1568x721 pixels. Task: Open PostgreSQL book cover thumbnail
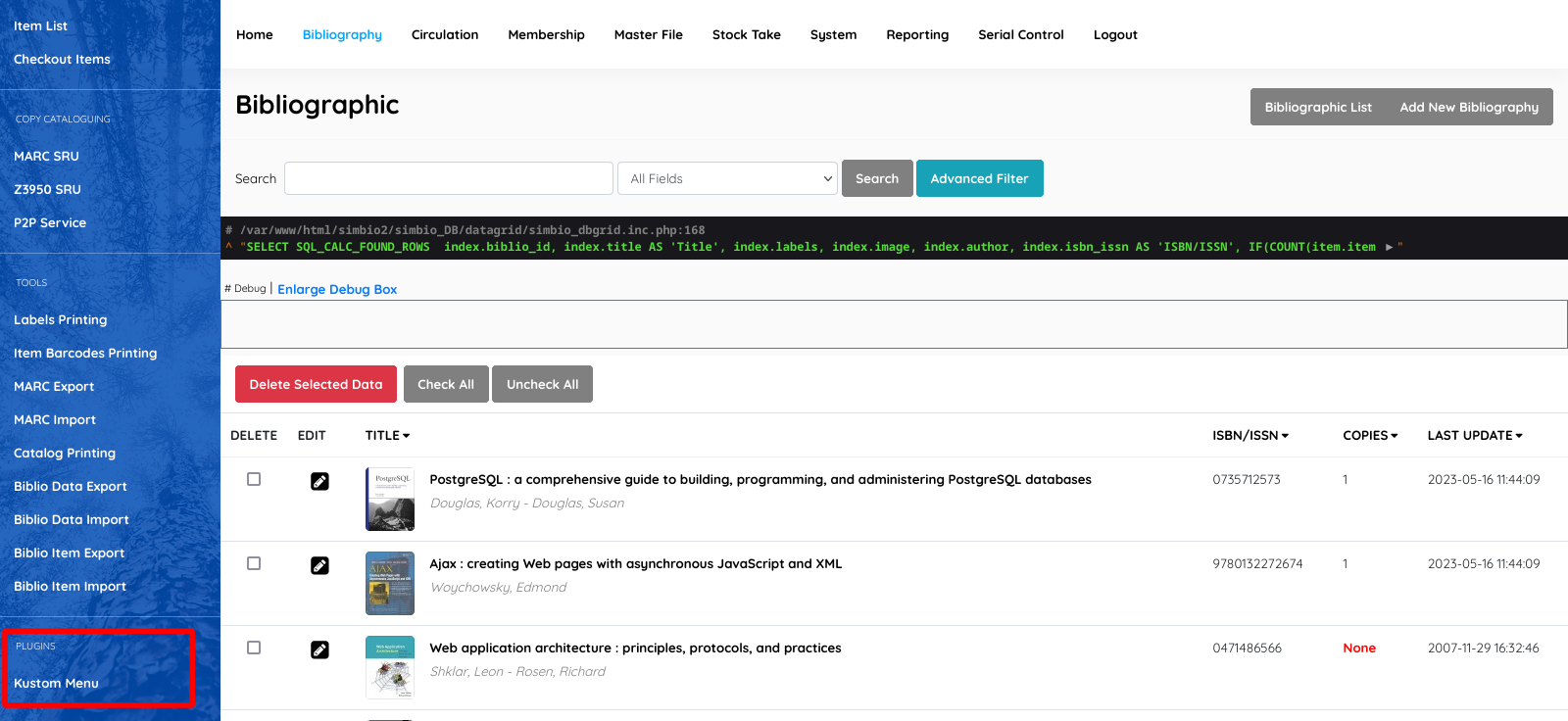(389, 499)
